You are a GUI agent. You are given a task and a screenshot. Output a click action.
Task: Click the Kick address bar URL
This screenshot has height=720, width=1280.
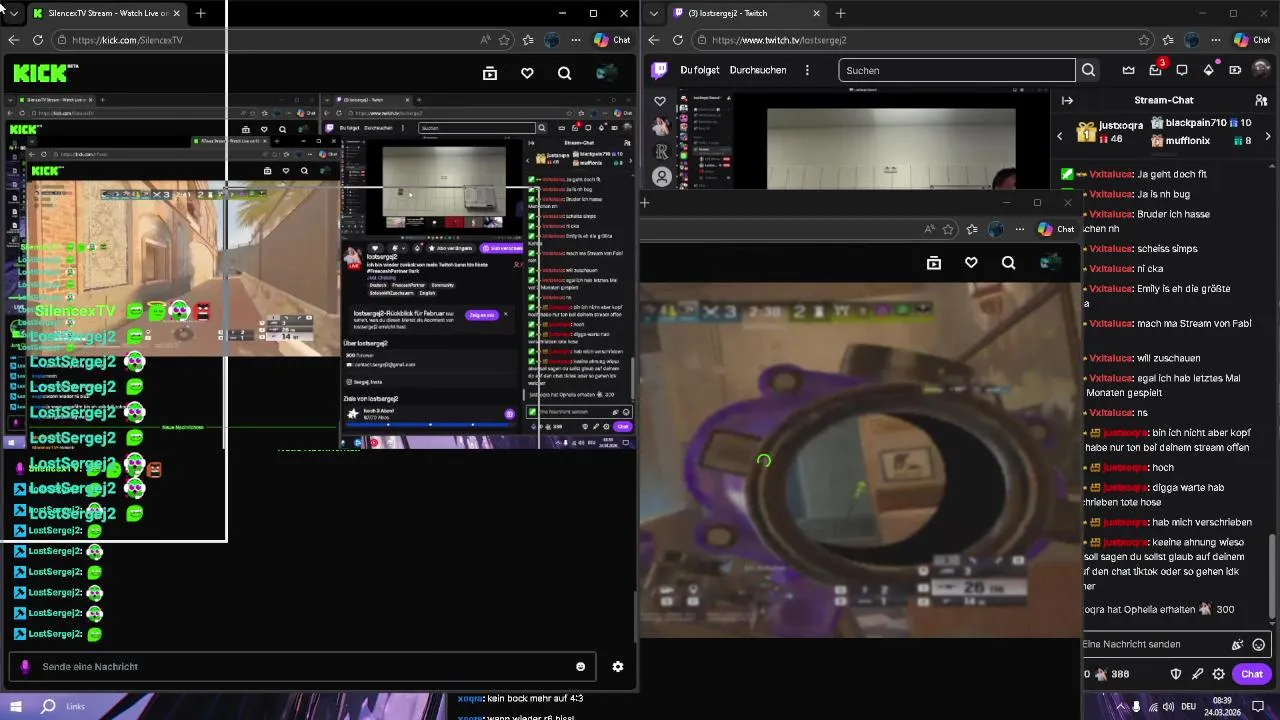pyautogui.click(x=127, y=40)
